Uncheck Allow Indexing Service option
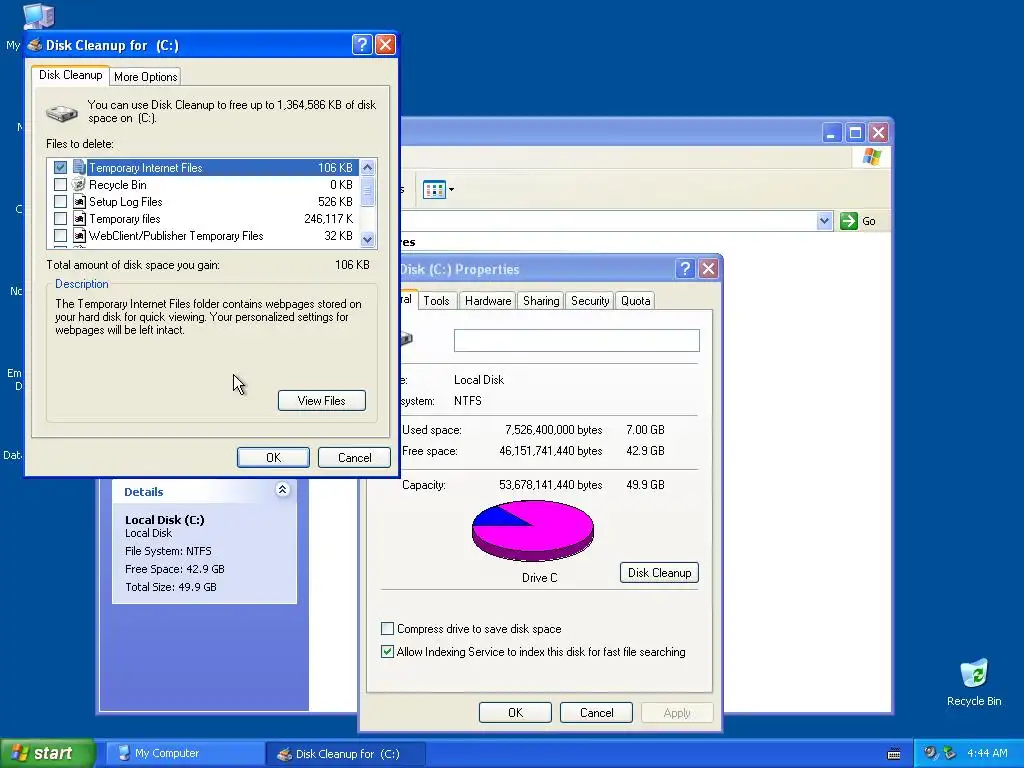 click(x=387, y=652)
